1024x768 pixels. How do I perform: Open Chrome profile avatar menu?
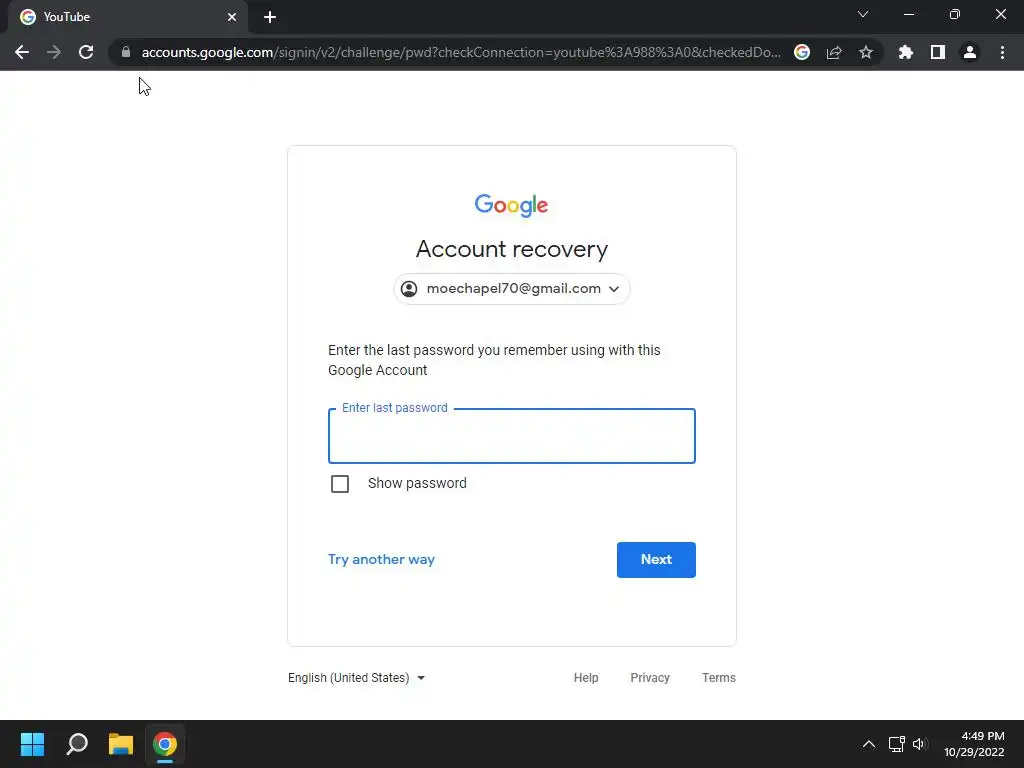click(970, 52)
